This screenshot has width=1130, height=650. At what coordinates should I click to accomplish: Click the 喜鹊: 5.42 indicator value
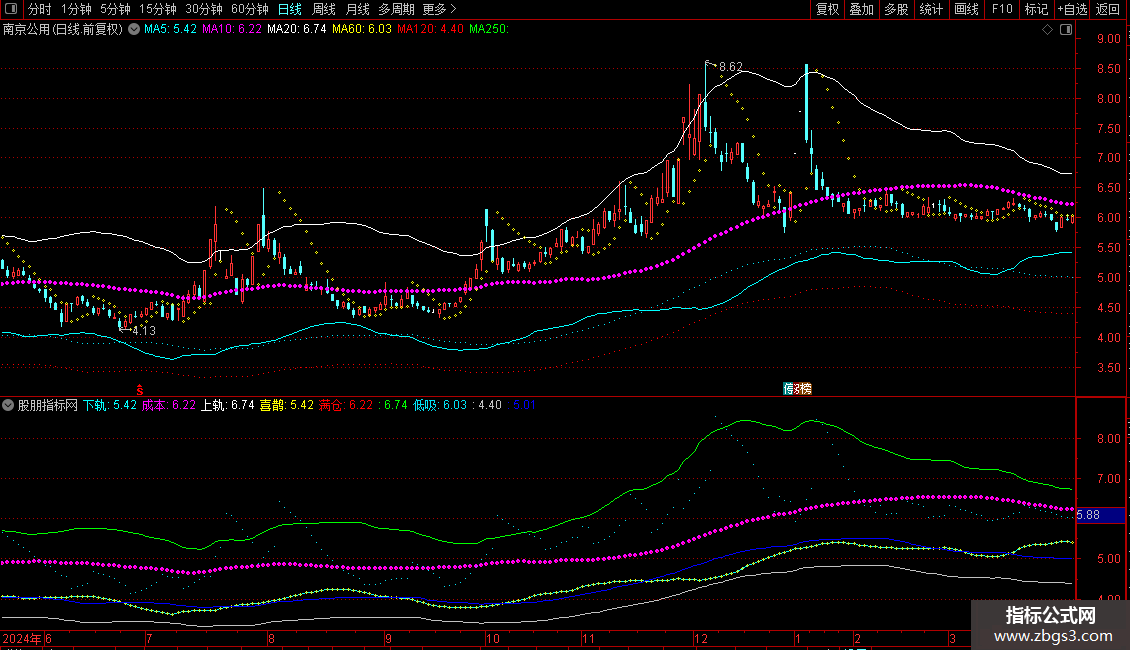tap(287, 405)
